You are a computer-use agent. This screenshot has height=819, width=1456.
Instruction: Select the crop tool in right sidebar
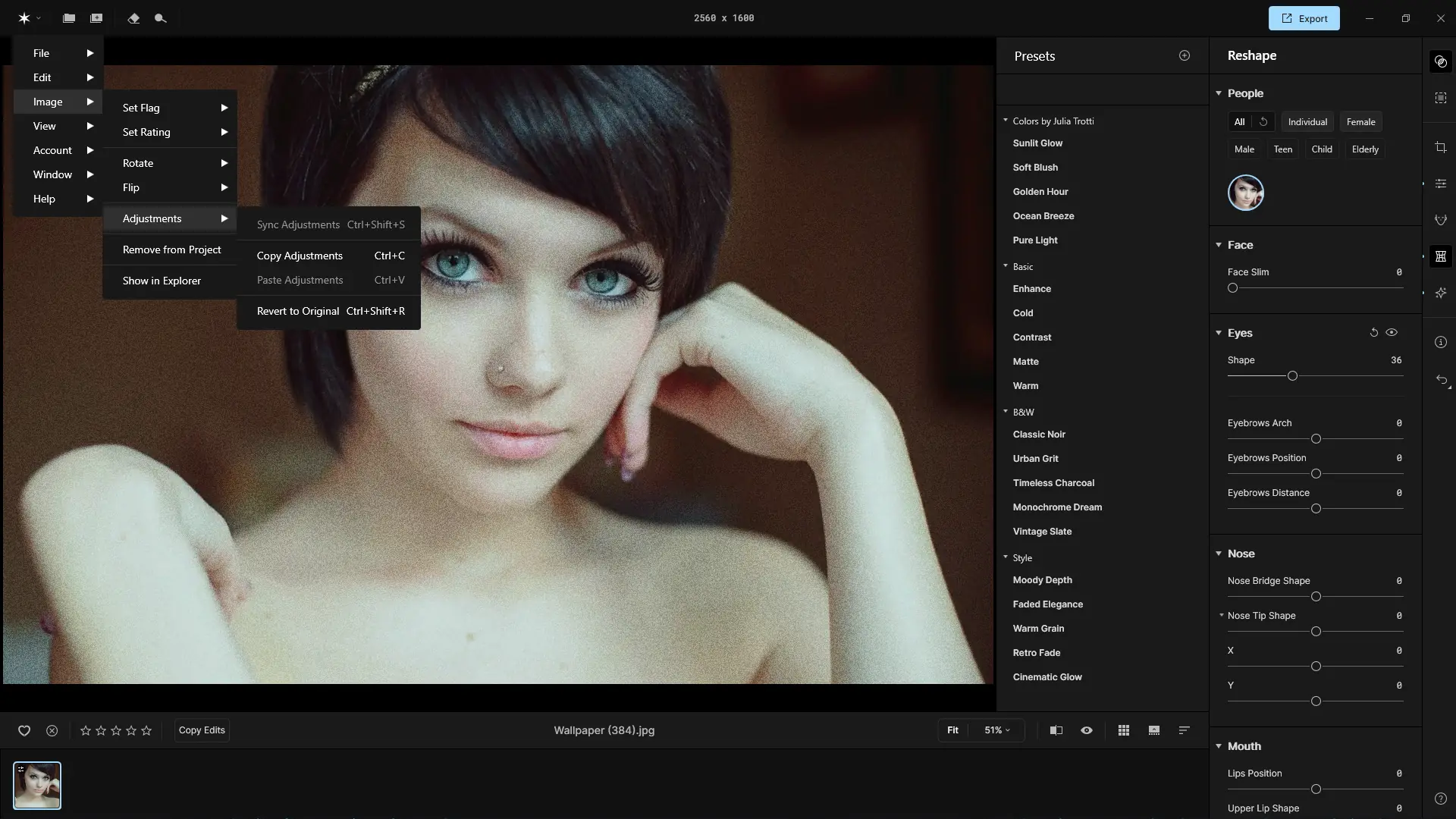(1441, 148)
